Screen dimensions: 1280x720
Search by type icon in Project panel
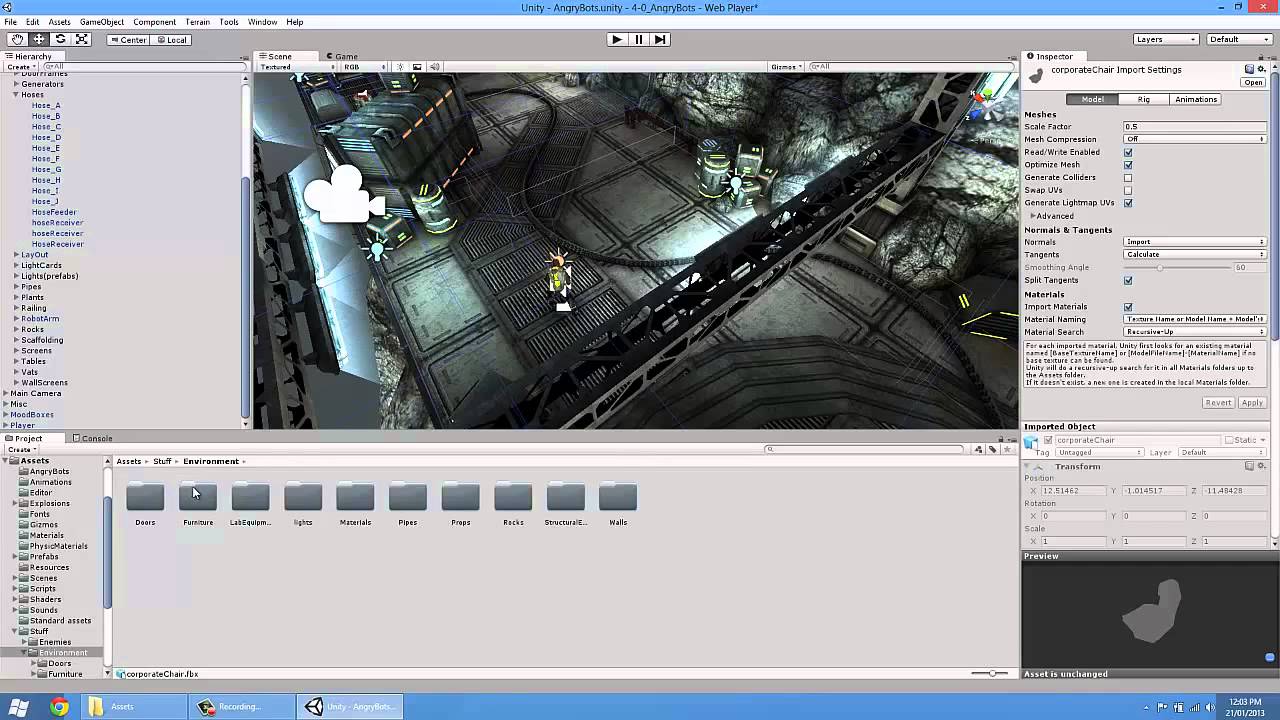(979, 449)
